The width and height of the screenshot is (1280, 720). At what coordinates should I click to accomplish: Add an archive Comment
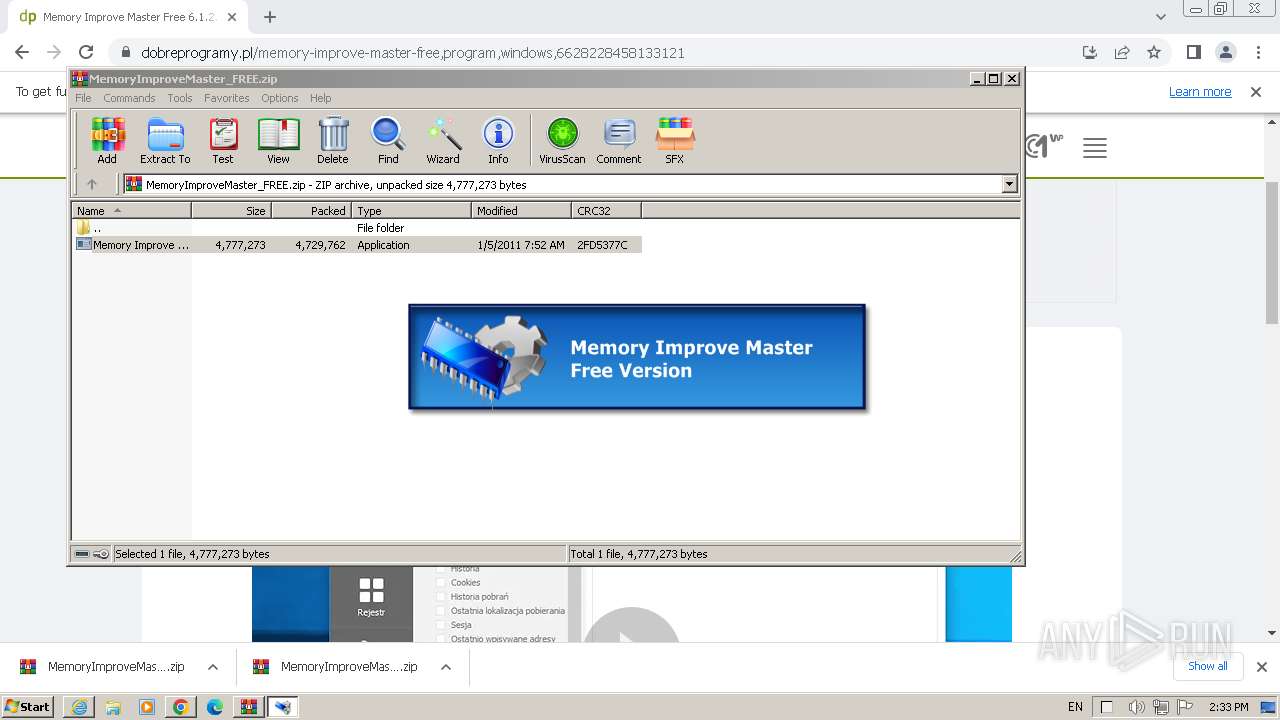coord(619,141)
